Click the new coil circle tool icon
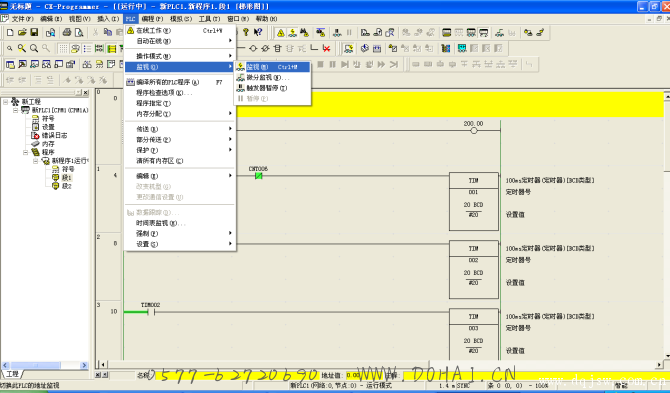The width and height of the screenshot is (670, 393). pyautogui.click(x=253, y=49)
